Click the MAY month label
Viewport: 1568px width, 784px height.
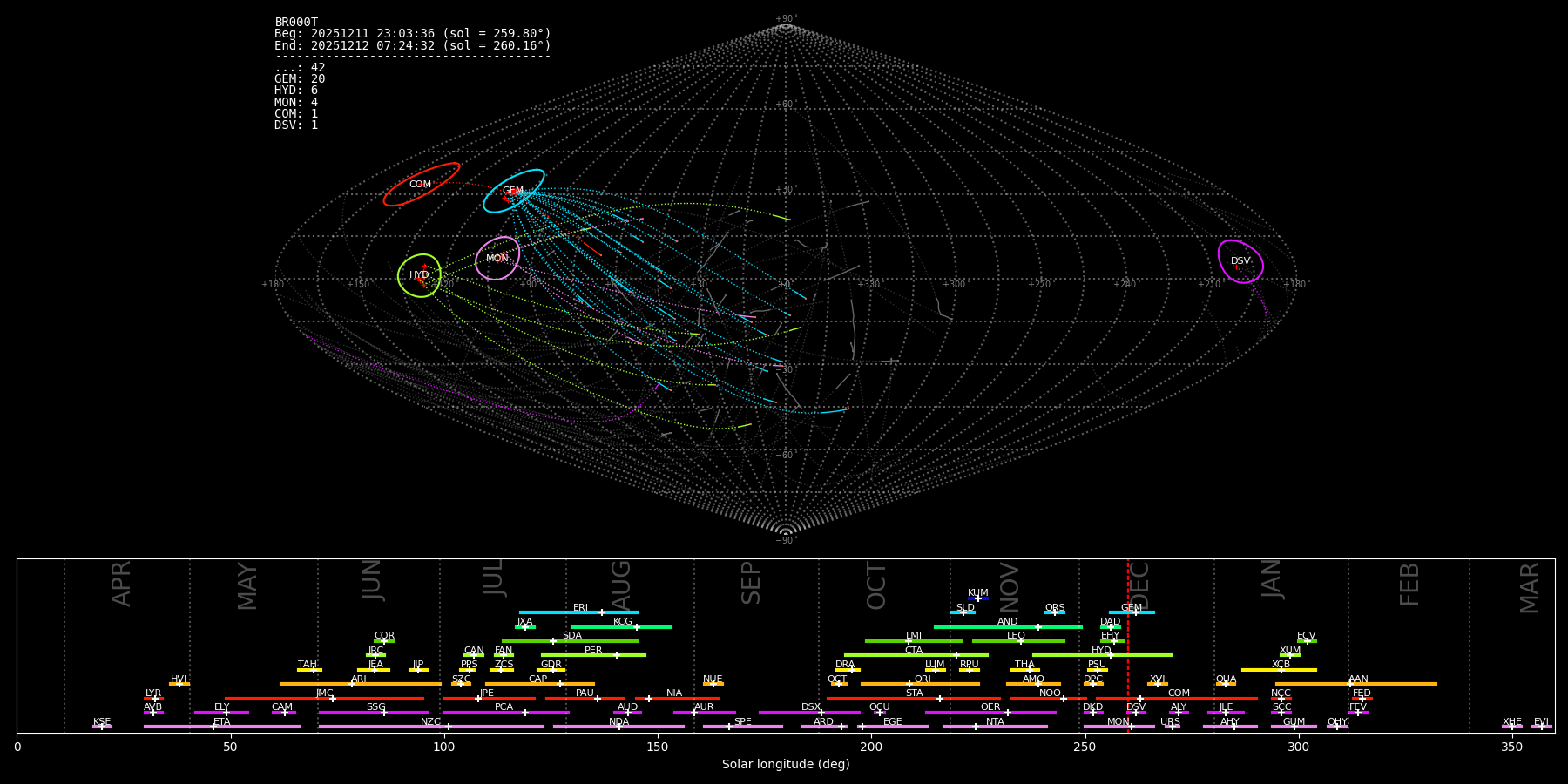tap(248, 586)
